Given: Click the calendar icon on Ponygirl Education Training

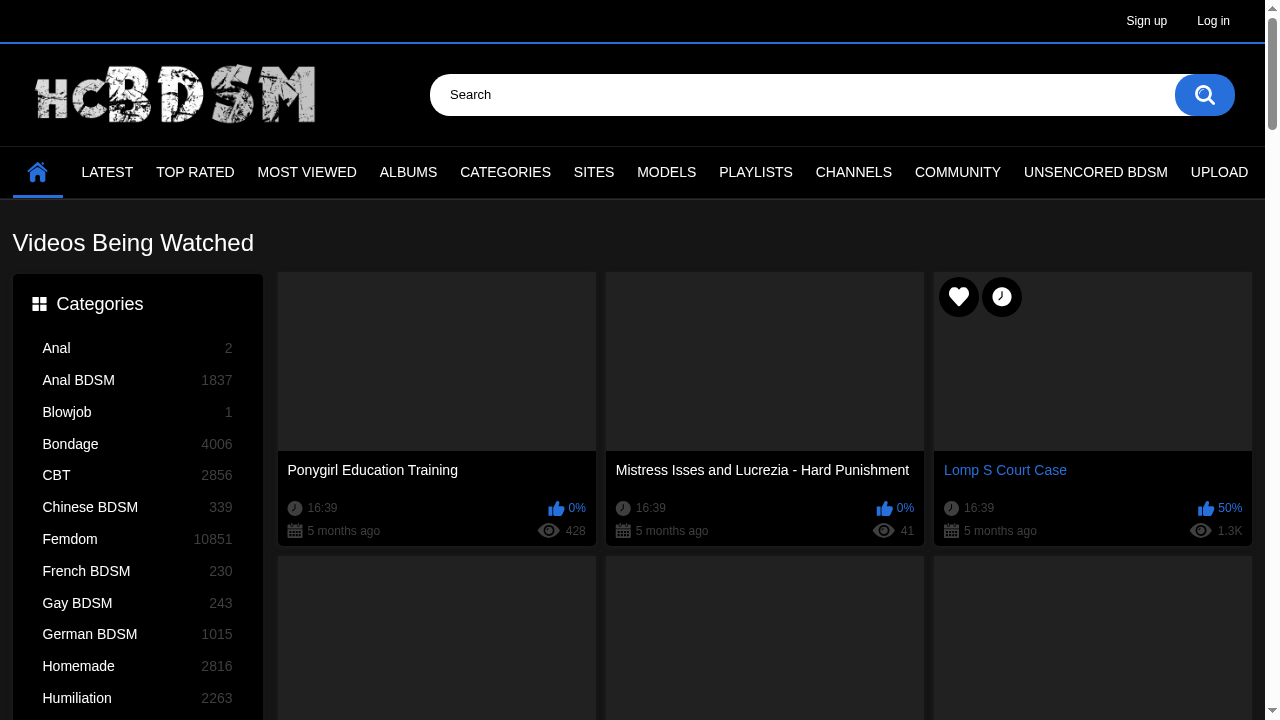Looking at the screenshot, I should click(x=295, y=530).
